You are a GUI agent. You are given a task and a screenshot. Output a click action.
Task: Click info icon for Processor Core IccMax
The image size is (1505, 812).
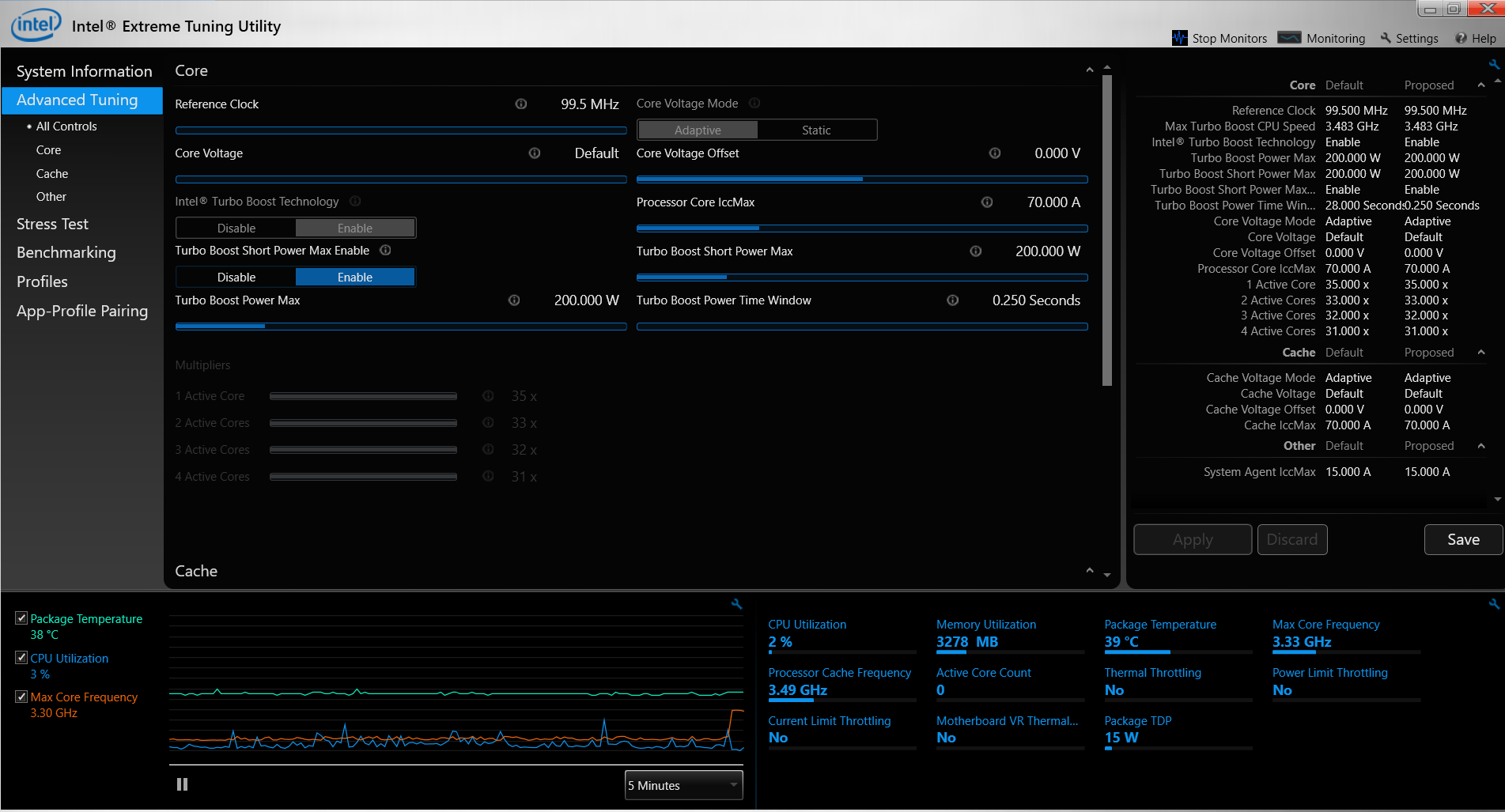coord(987,202)
